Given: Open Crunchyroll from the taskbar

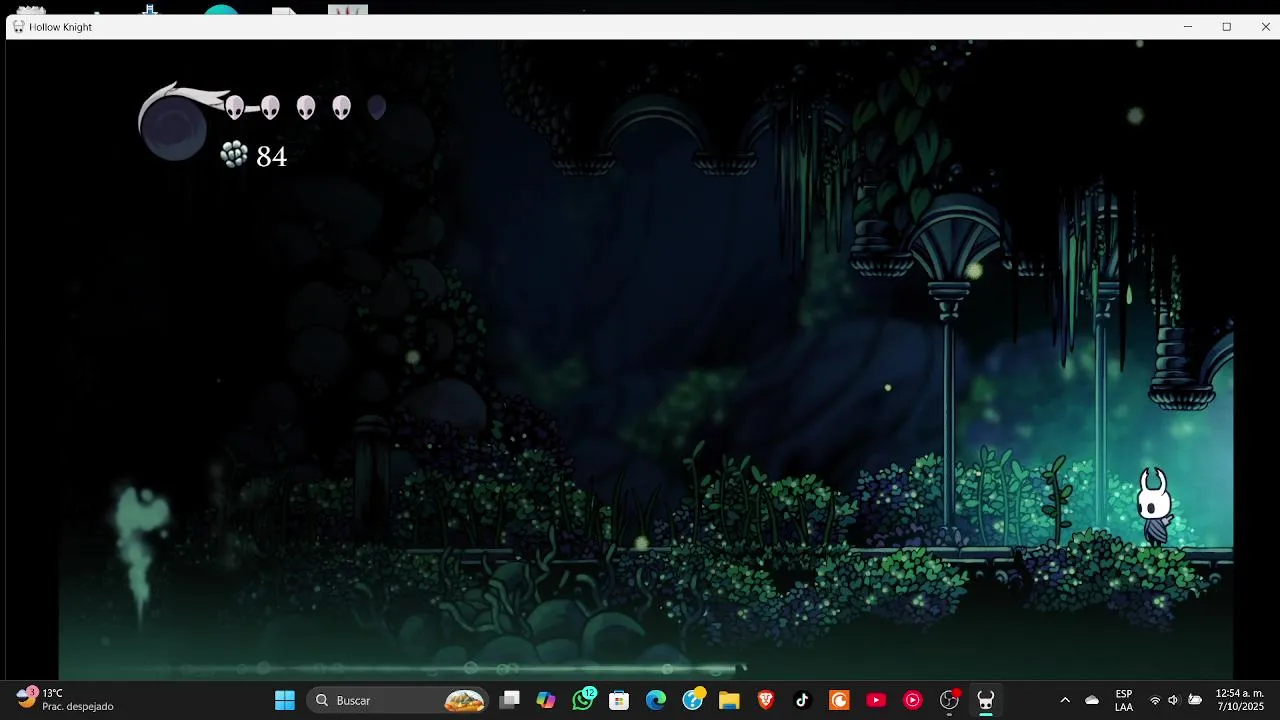Looking at the screenshot, I should (x=839, y=700).
